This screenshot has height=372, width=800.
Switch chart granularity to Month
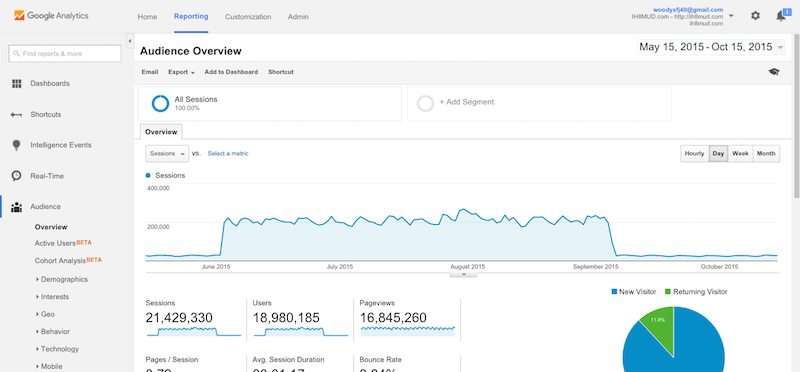pos(766,154)
